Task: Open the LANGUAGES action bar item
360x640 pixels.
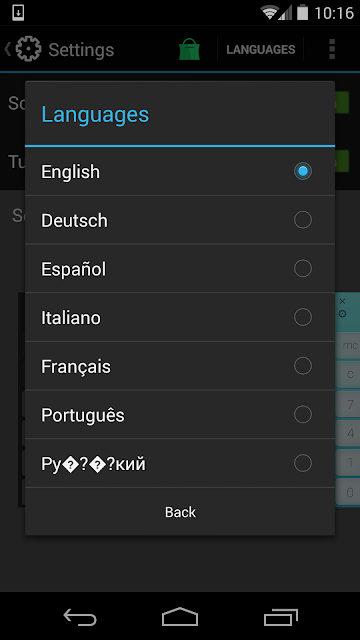Action: (x=260, y=49)
